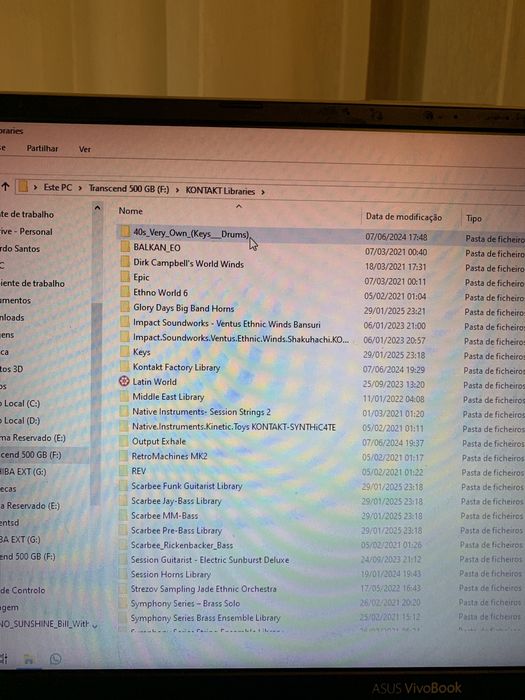Click date 07/03/2021 00:40 of BALKAN_EO
This screenshot has width=525, height=700.
click(x=396, y=252)
